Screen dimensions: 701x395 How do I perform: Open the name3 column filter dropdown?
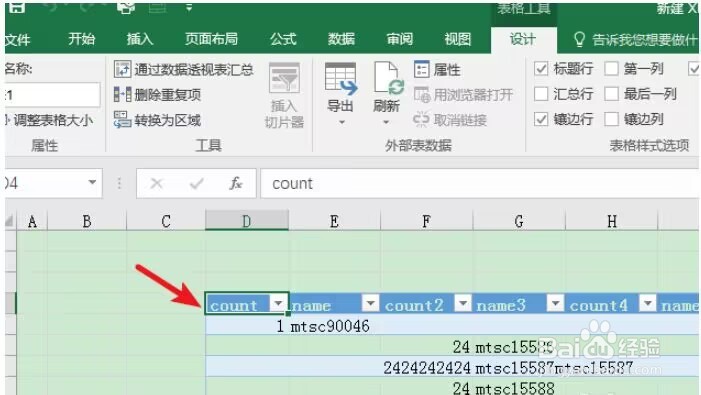coord(555,303)
